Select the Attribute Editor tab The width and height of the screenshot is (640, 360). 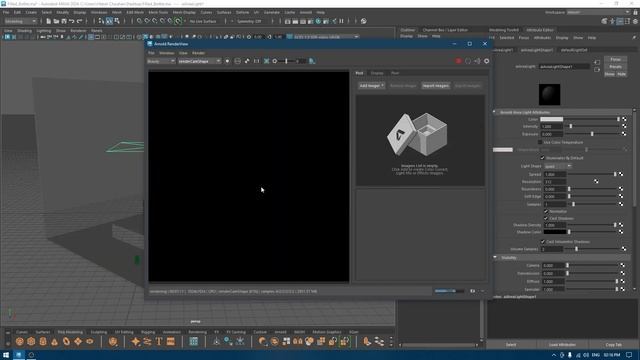click(540, 30)
